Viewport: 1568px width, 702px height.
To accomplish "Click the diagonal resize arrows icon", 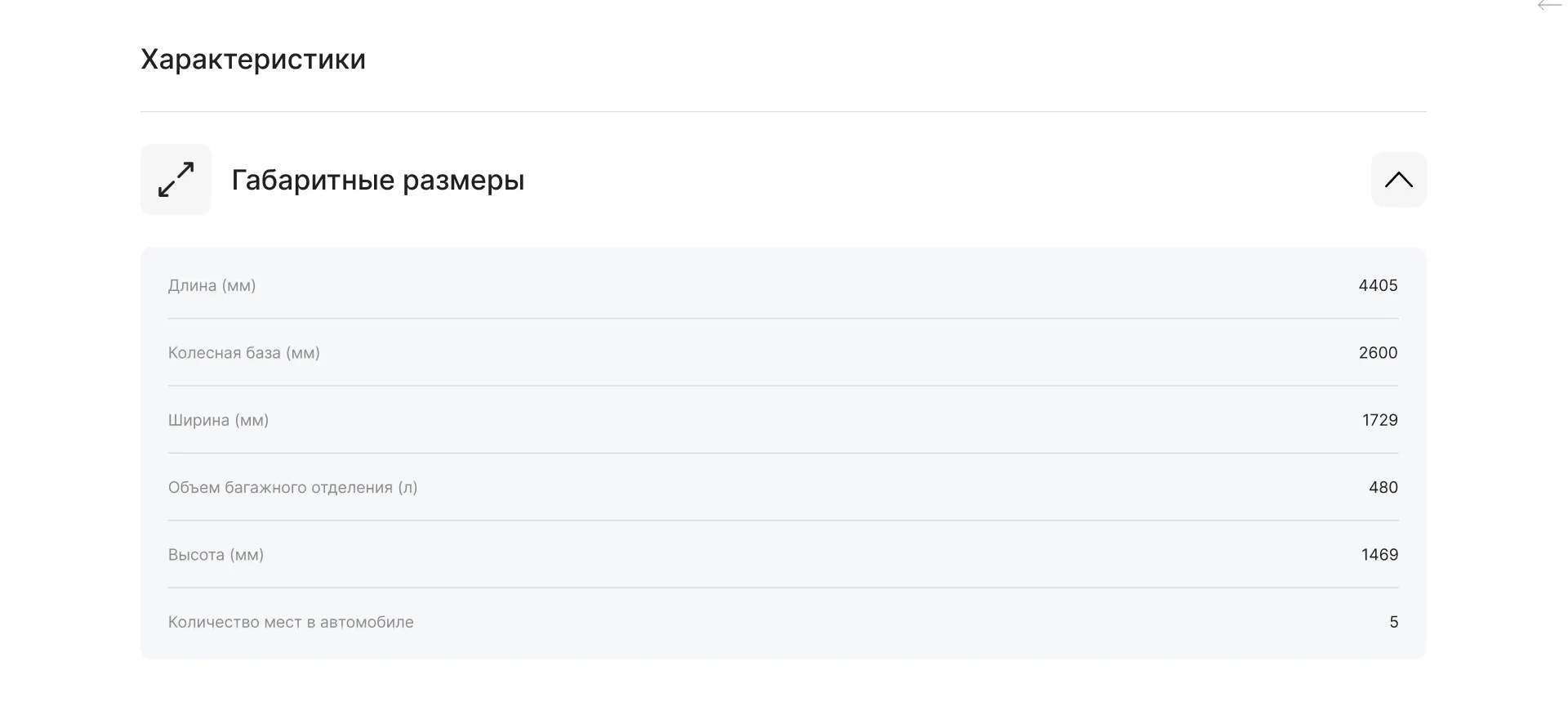I will coord(176,180).
